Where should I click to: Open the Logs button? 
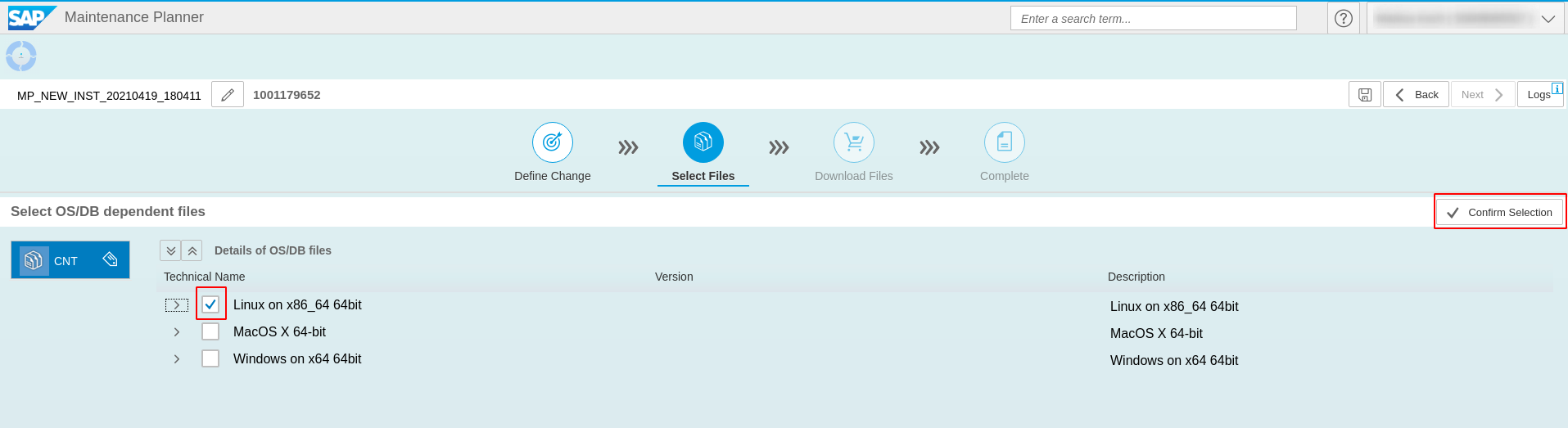pyautogui.click(x=1540, y=94)
